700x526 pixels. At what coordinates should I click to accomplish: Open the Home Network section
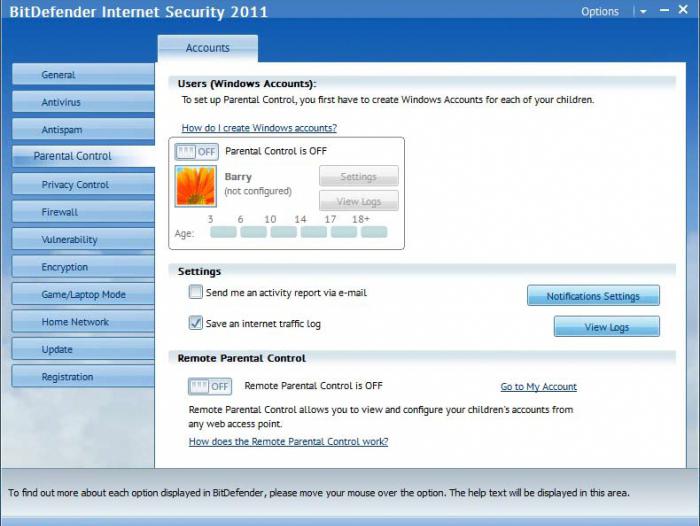click(x=83, y=322)
